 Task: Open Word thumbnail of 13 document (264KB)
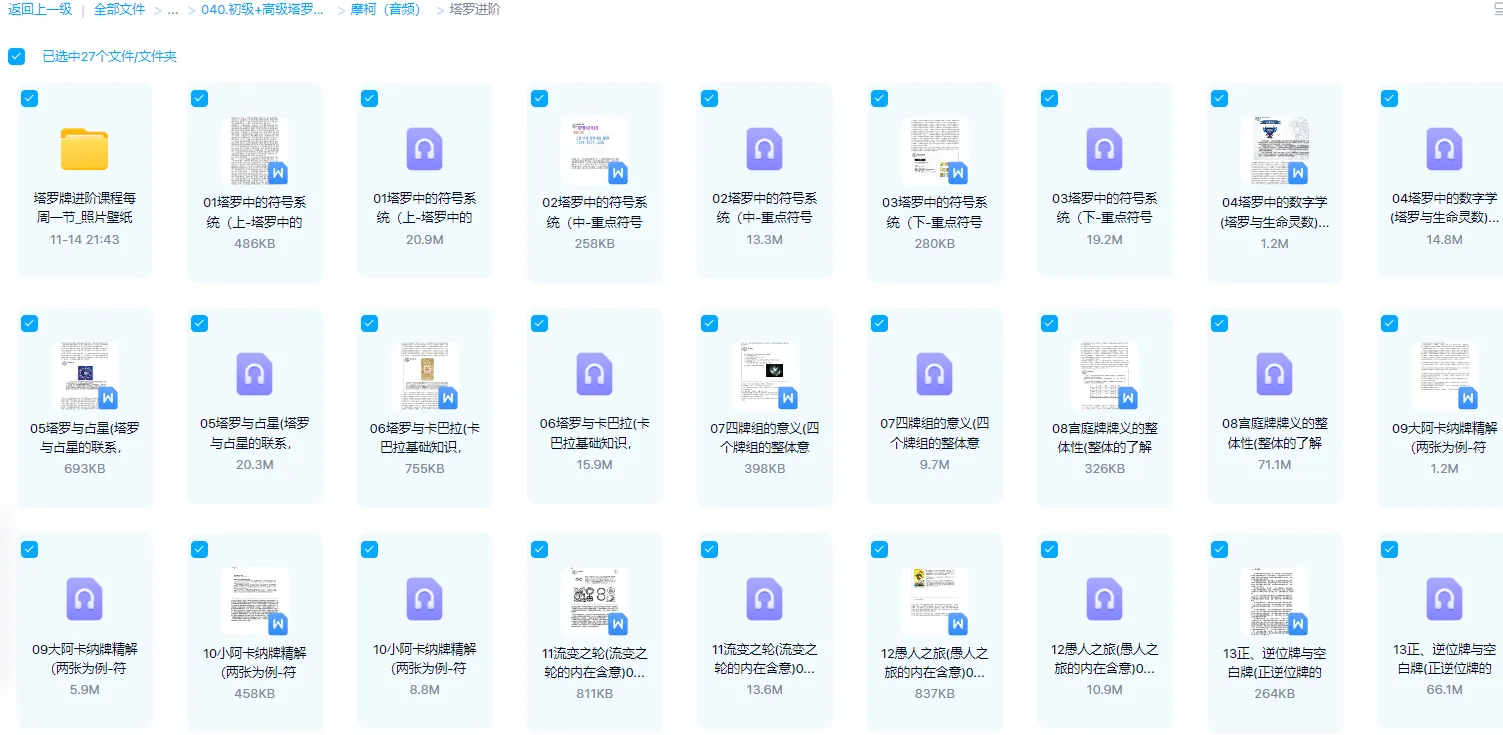click(1275, 601)
